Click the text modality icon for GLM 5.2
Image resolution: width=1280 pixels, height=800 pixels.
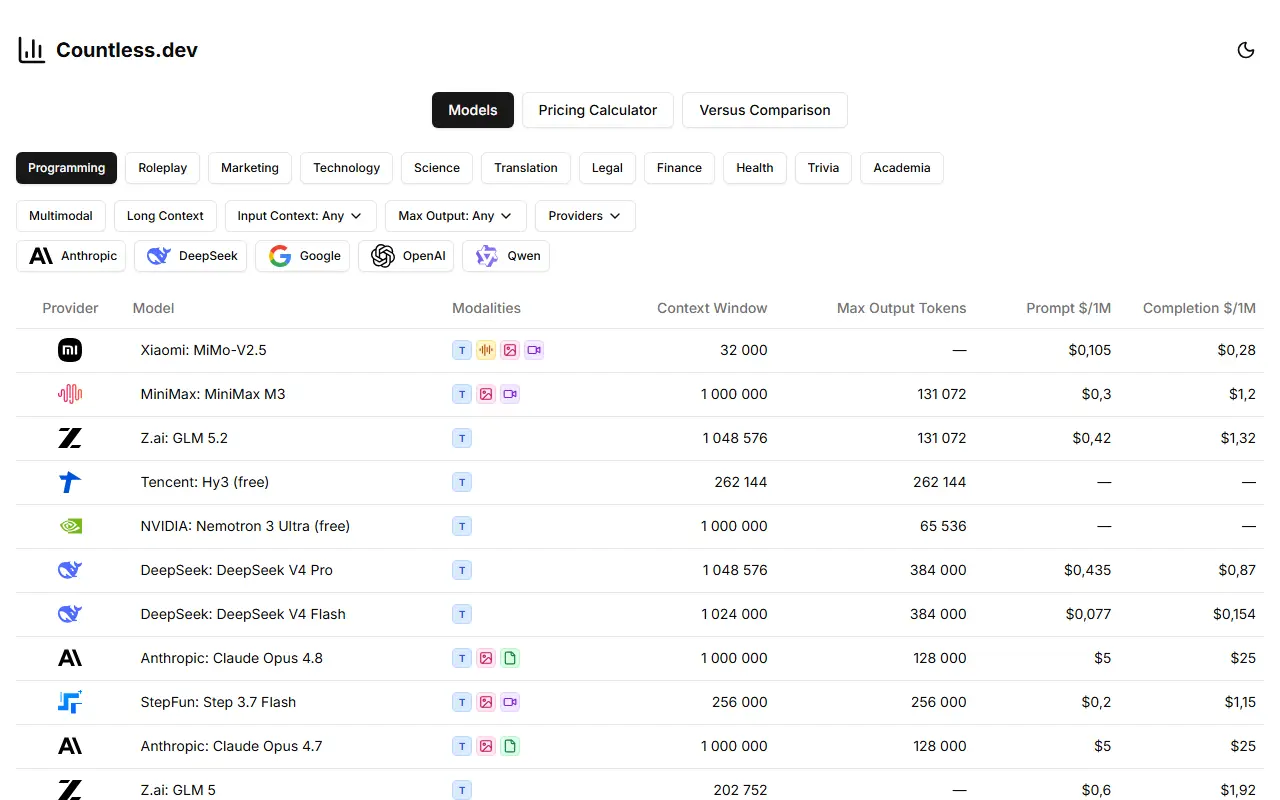(x=462, y=438)
